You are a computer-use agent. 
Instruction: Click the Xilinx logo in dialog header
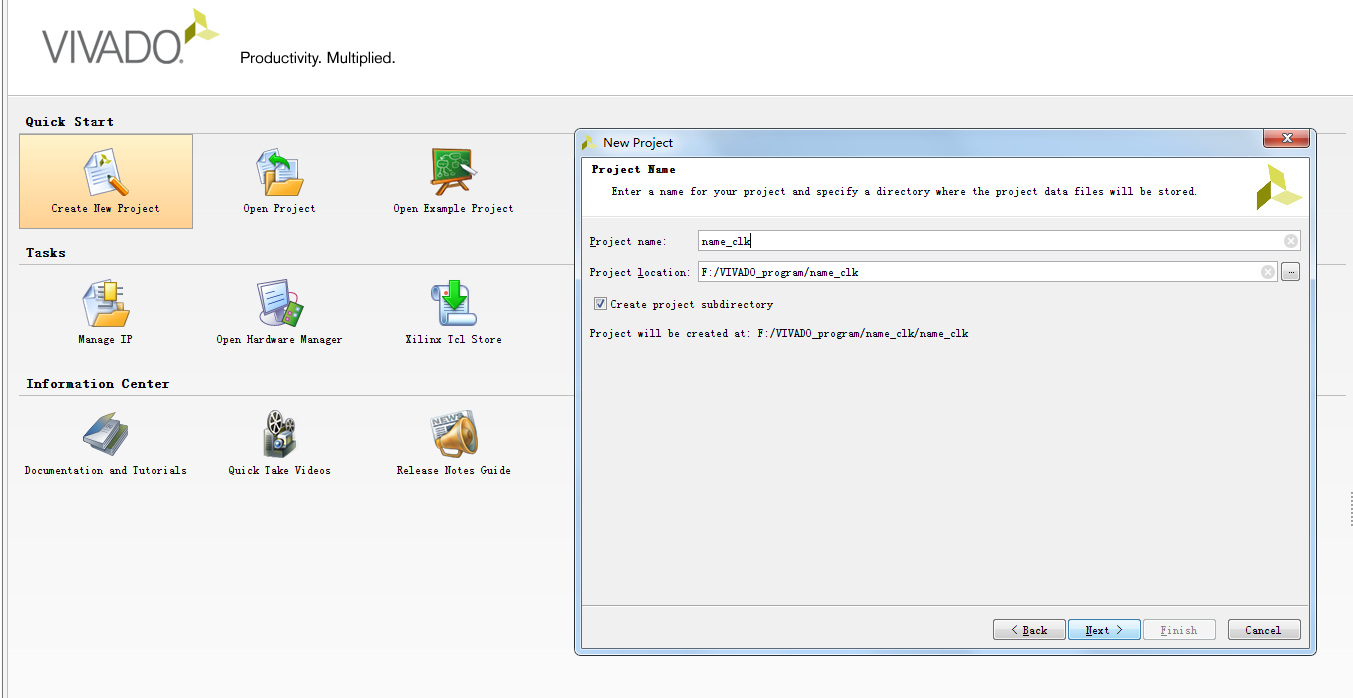point(1279,187)
